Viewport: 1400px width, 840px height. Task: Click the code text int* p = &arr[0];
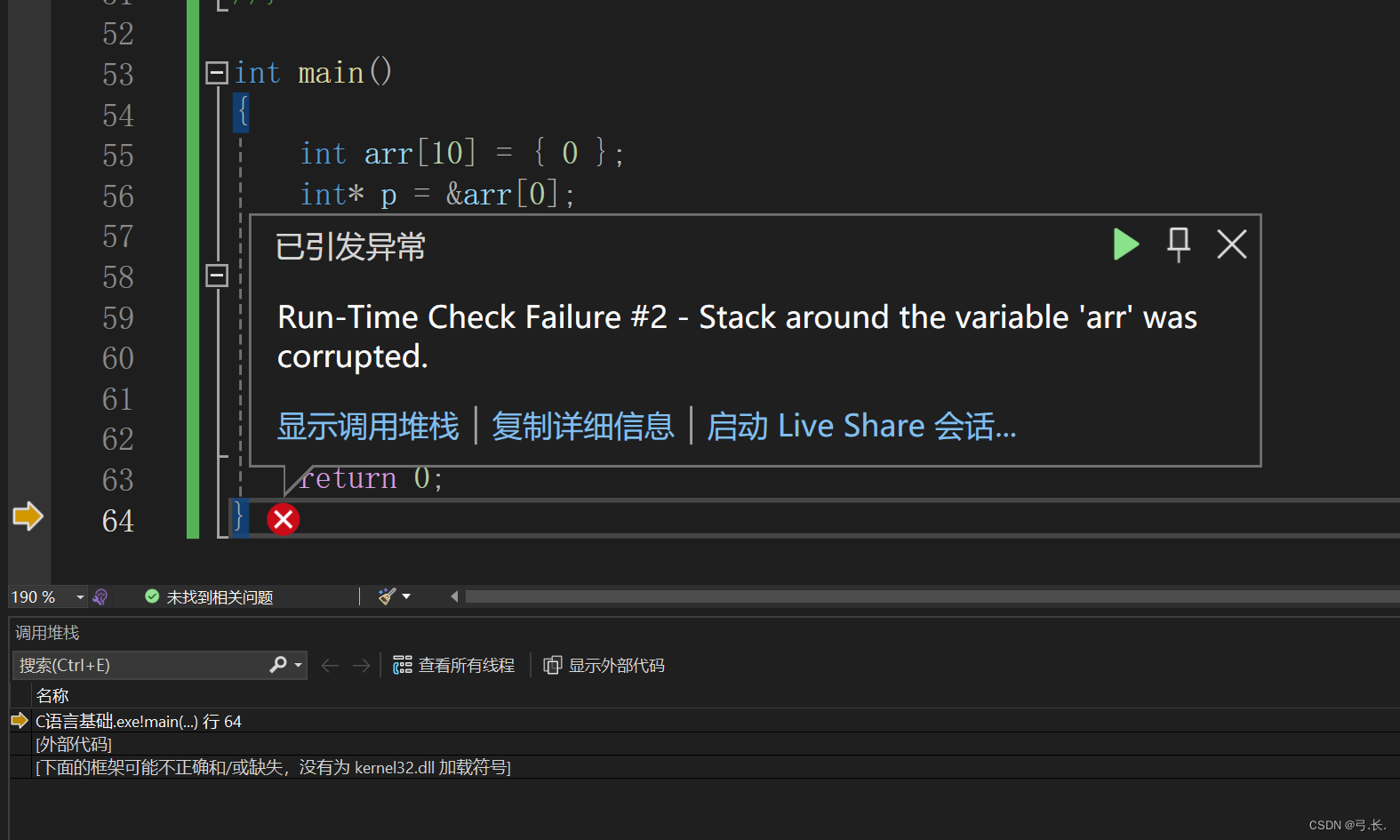click(x=437, y=194)
